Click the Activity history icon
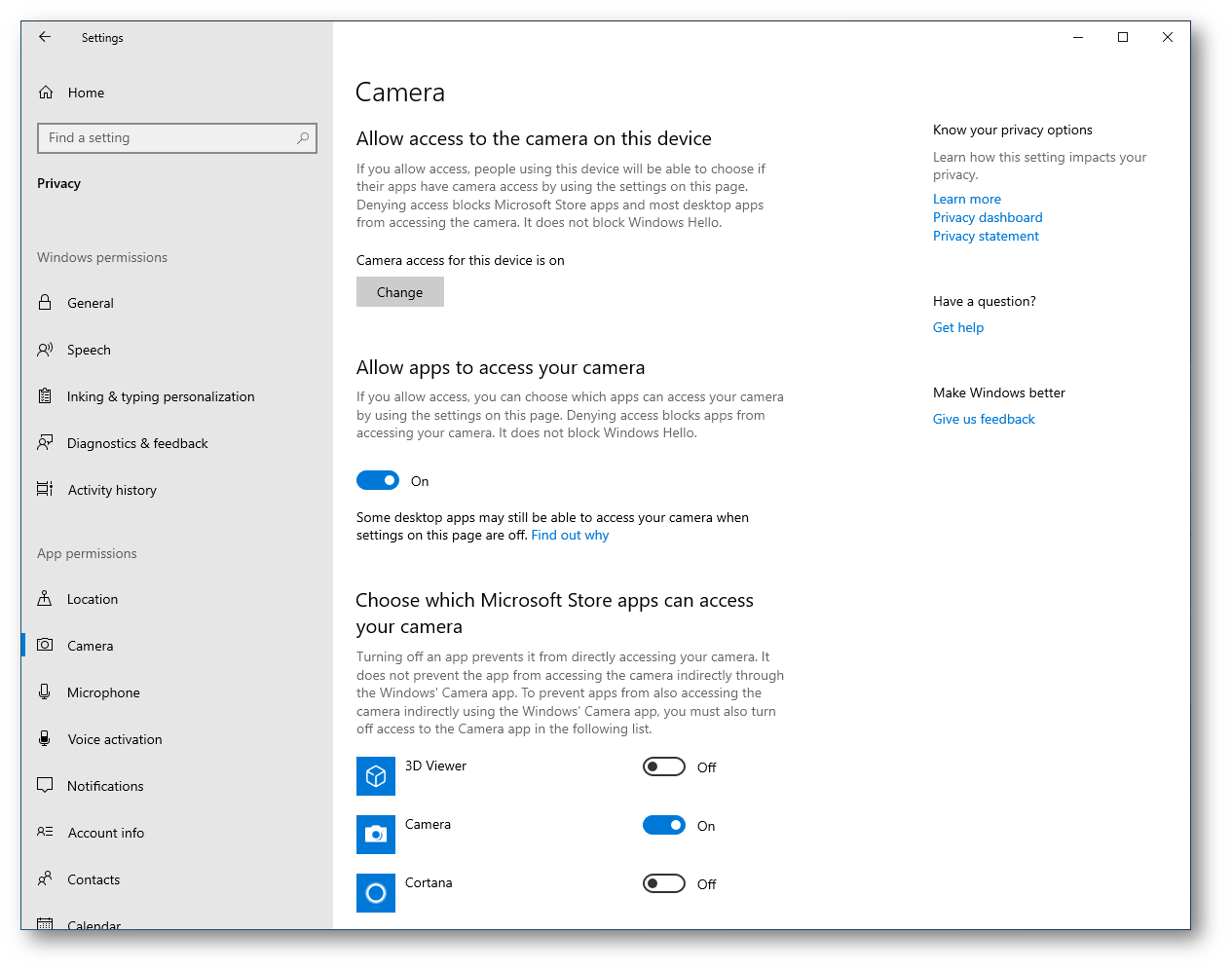This screenshot has width=1232, height=971. pyautogui.click(x=45, y=489)
